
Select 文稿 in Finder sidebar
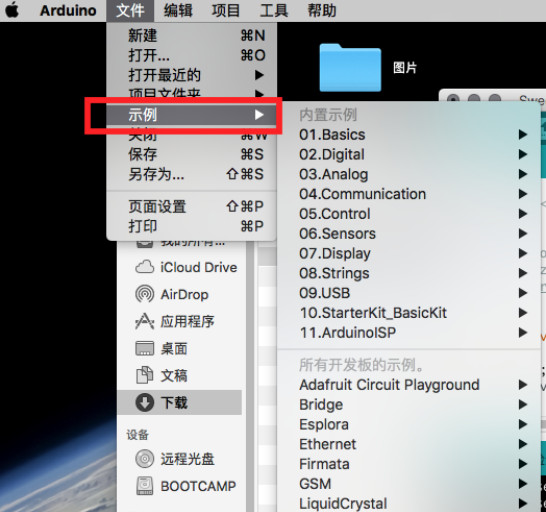coord(161,375)
